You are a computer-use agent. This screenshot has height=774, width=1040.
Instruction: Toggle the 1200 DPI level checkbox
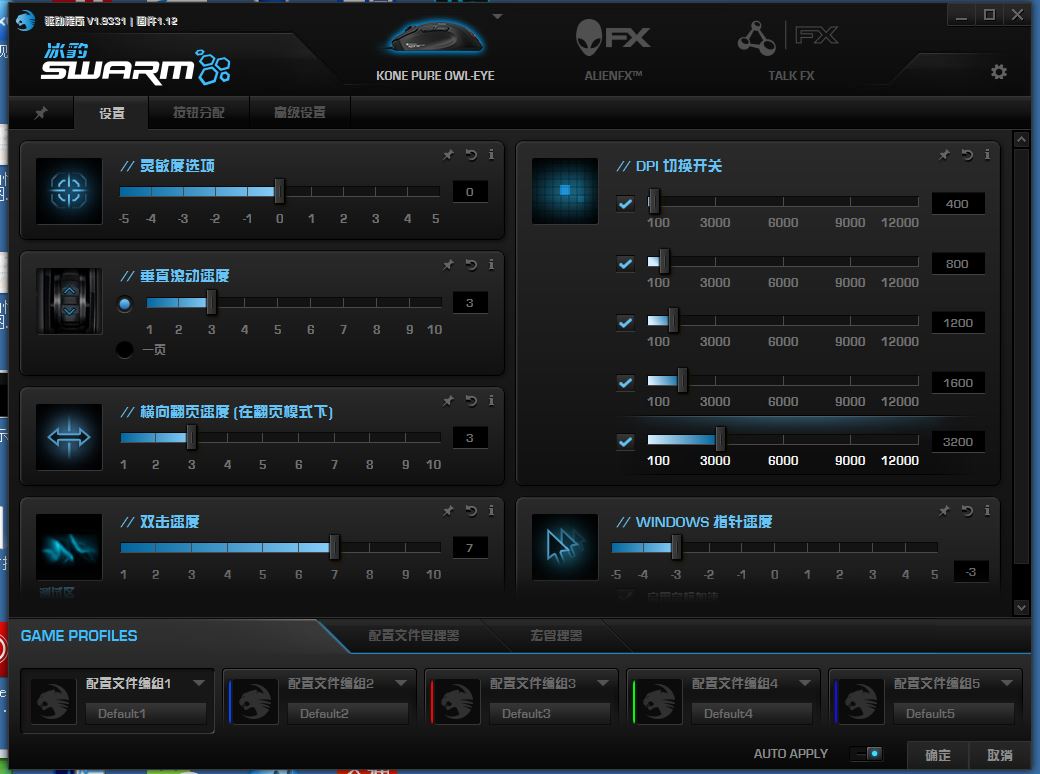click(625, 322)
